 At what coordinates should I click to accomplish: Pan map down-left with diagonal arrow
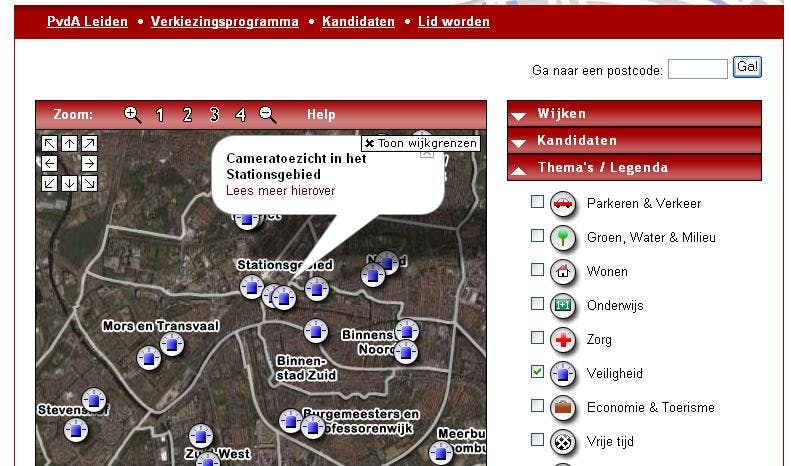pyautogui.click(x=49, y=183)
